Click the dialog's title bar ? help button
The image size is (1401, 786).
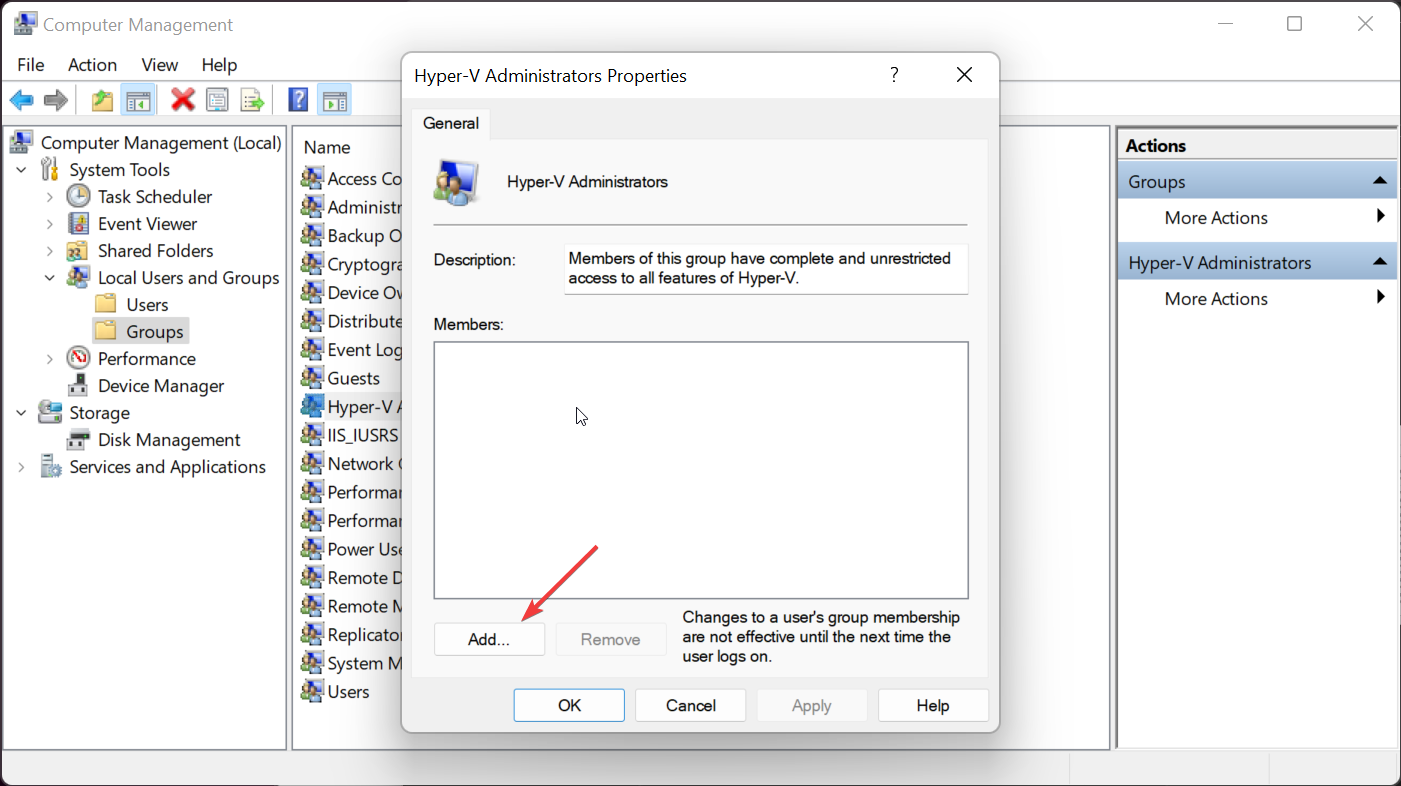pos(894,75)
